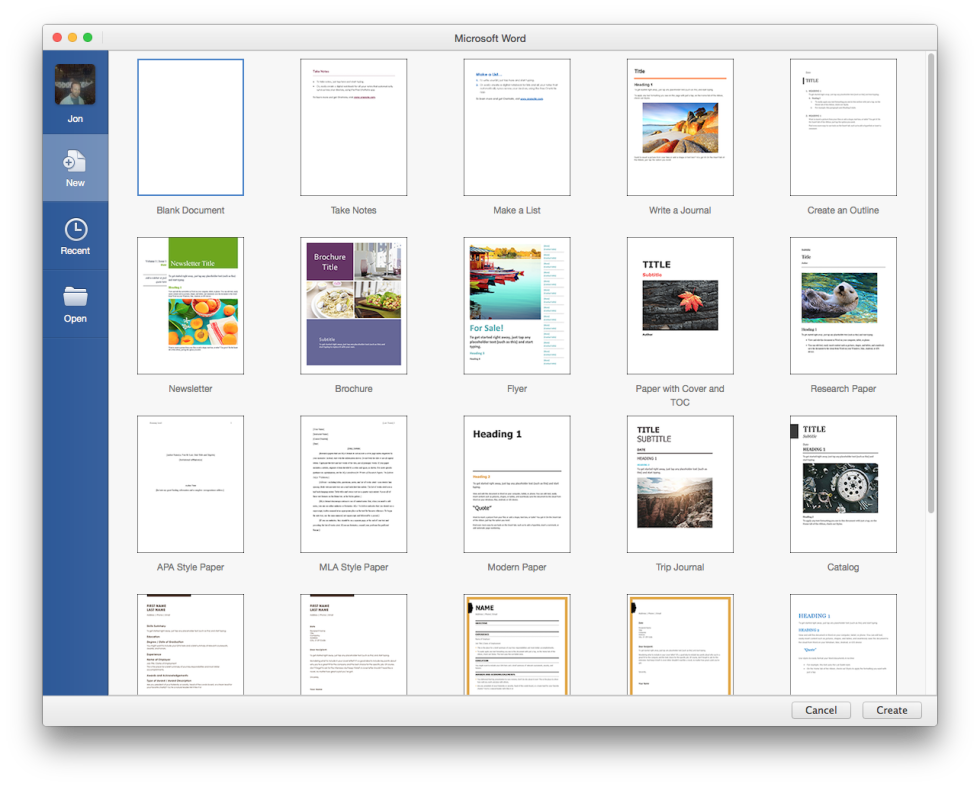The height and width of the screenshot is (787, 980).
Task: Click the "Flyer" caption below the thumbnail
Action: [517, 389]
